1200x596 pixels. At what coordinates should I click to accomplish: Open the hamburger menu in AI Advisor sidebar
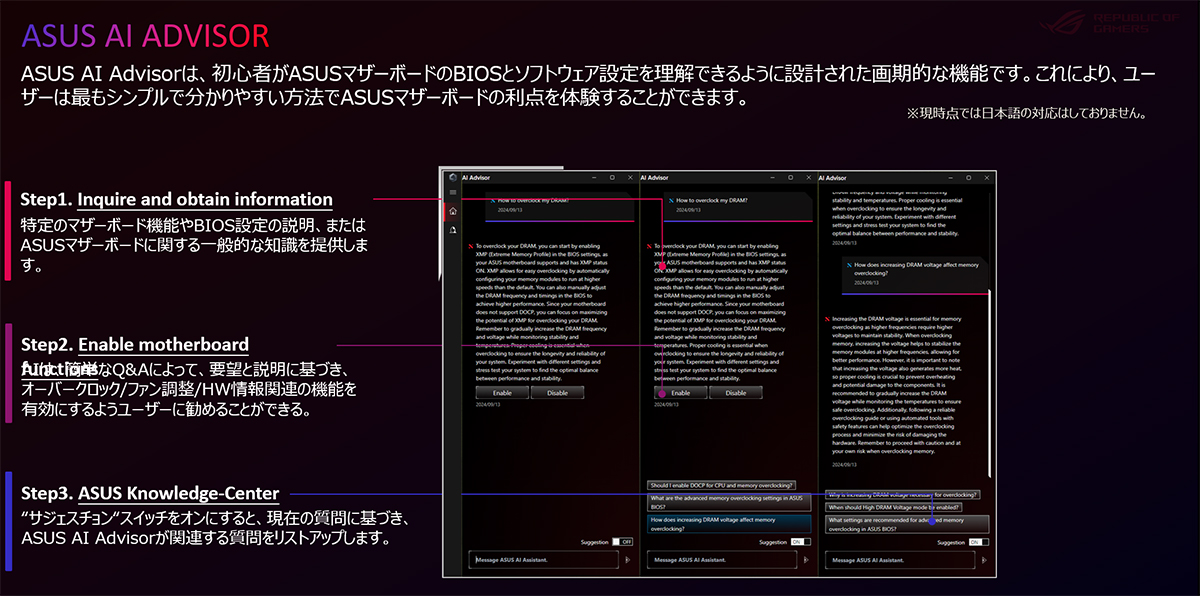coord(452,193)
